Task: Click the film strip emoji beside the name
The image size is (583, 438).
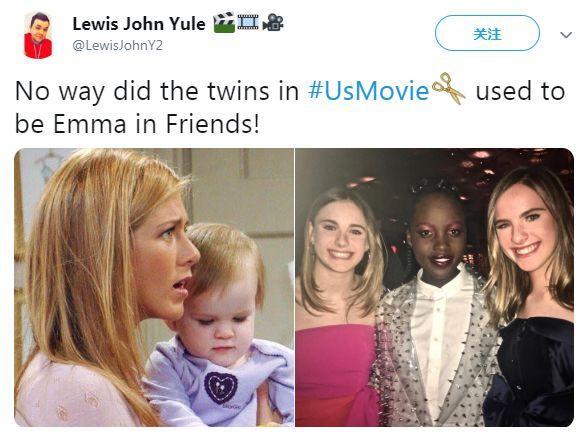Action: [248, 21]
